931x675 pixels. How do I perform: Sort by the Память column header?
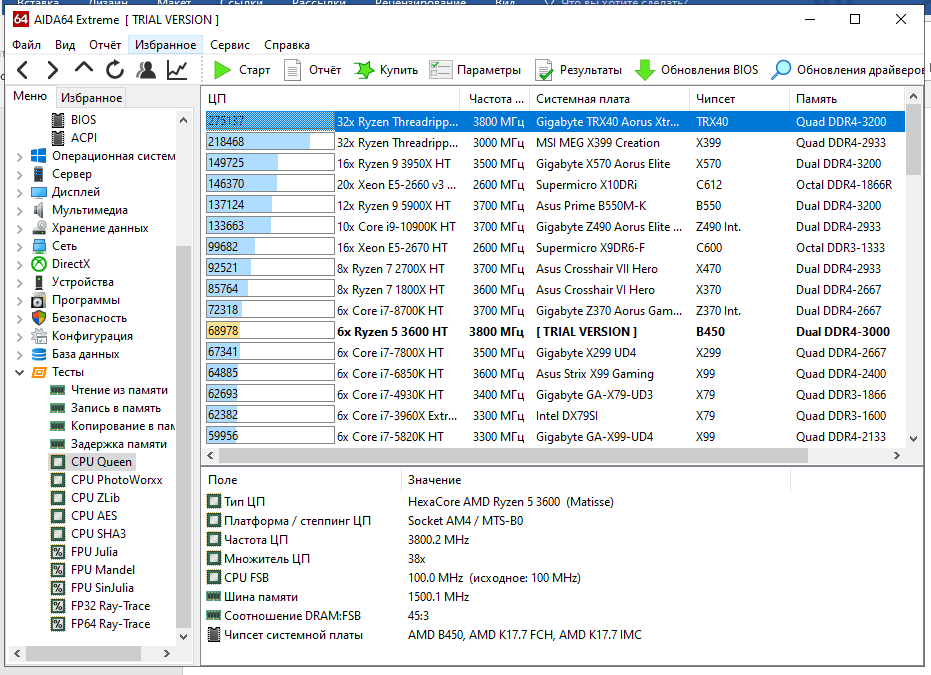point(847,99)
